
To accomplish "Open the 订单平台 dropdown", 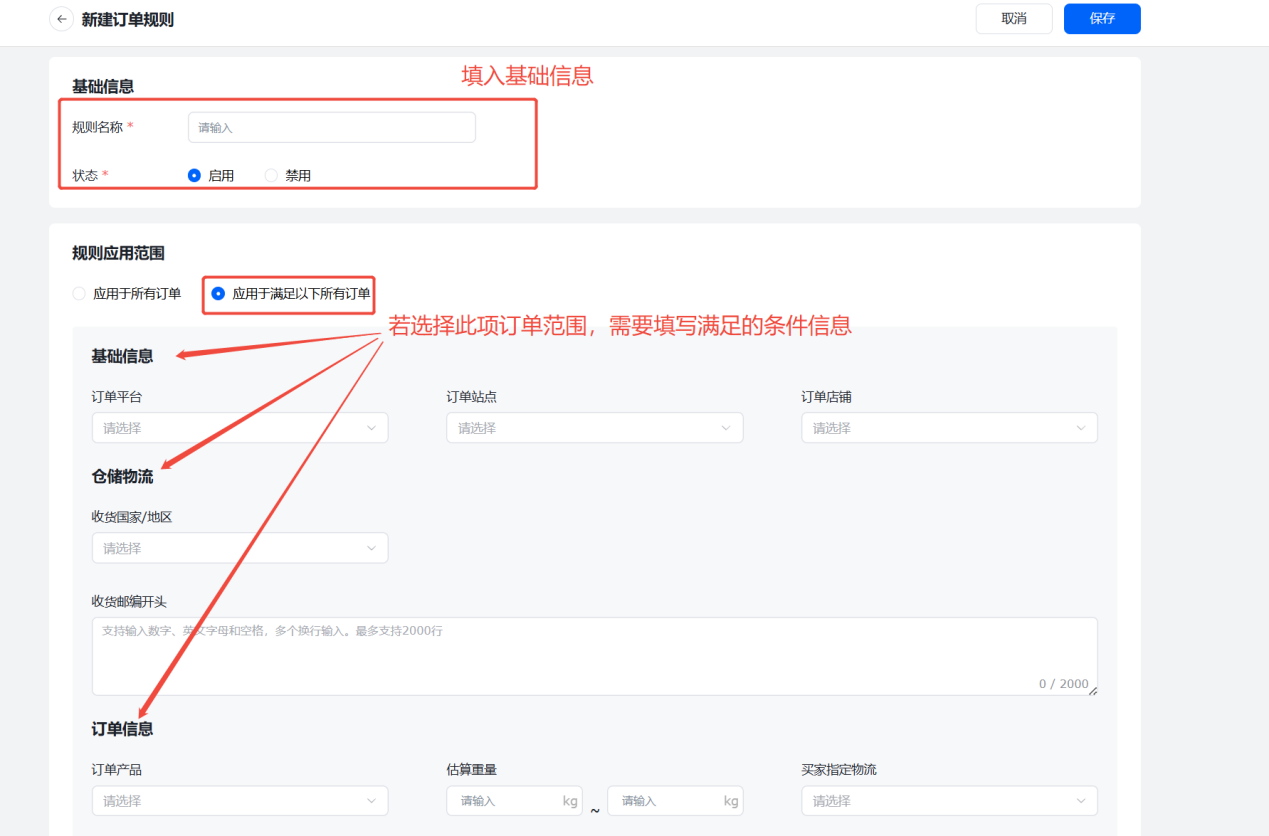I will [x=240, y=428].
